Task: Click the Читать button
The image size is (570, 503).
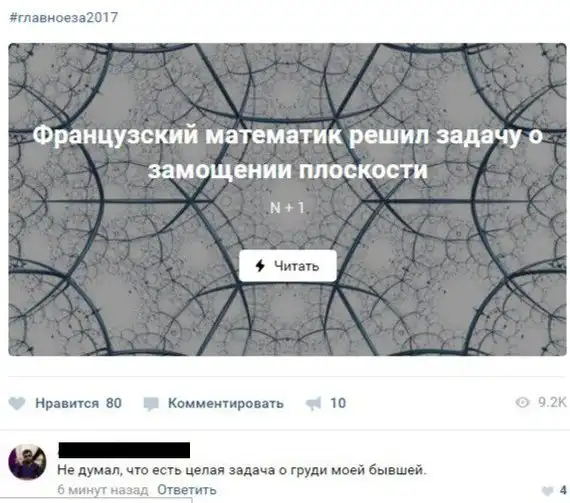Action: click(x=288, y=266)
